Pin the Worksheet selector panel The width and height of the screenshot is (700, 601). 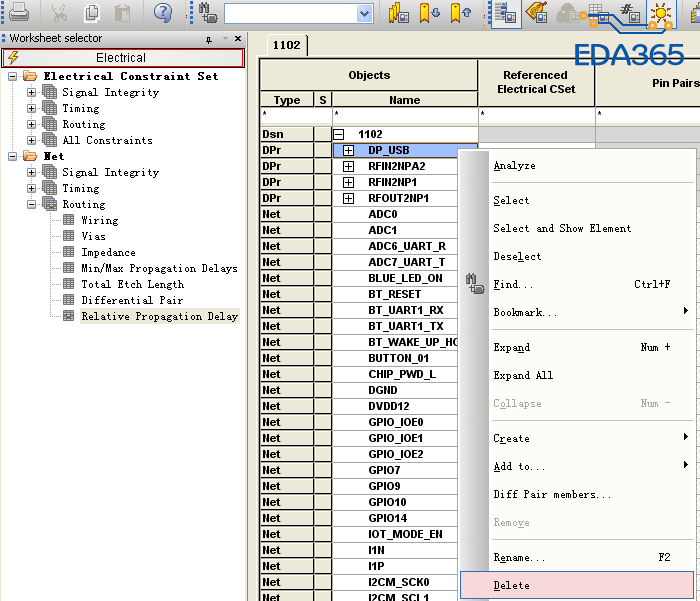point(209,39)
